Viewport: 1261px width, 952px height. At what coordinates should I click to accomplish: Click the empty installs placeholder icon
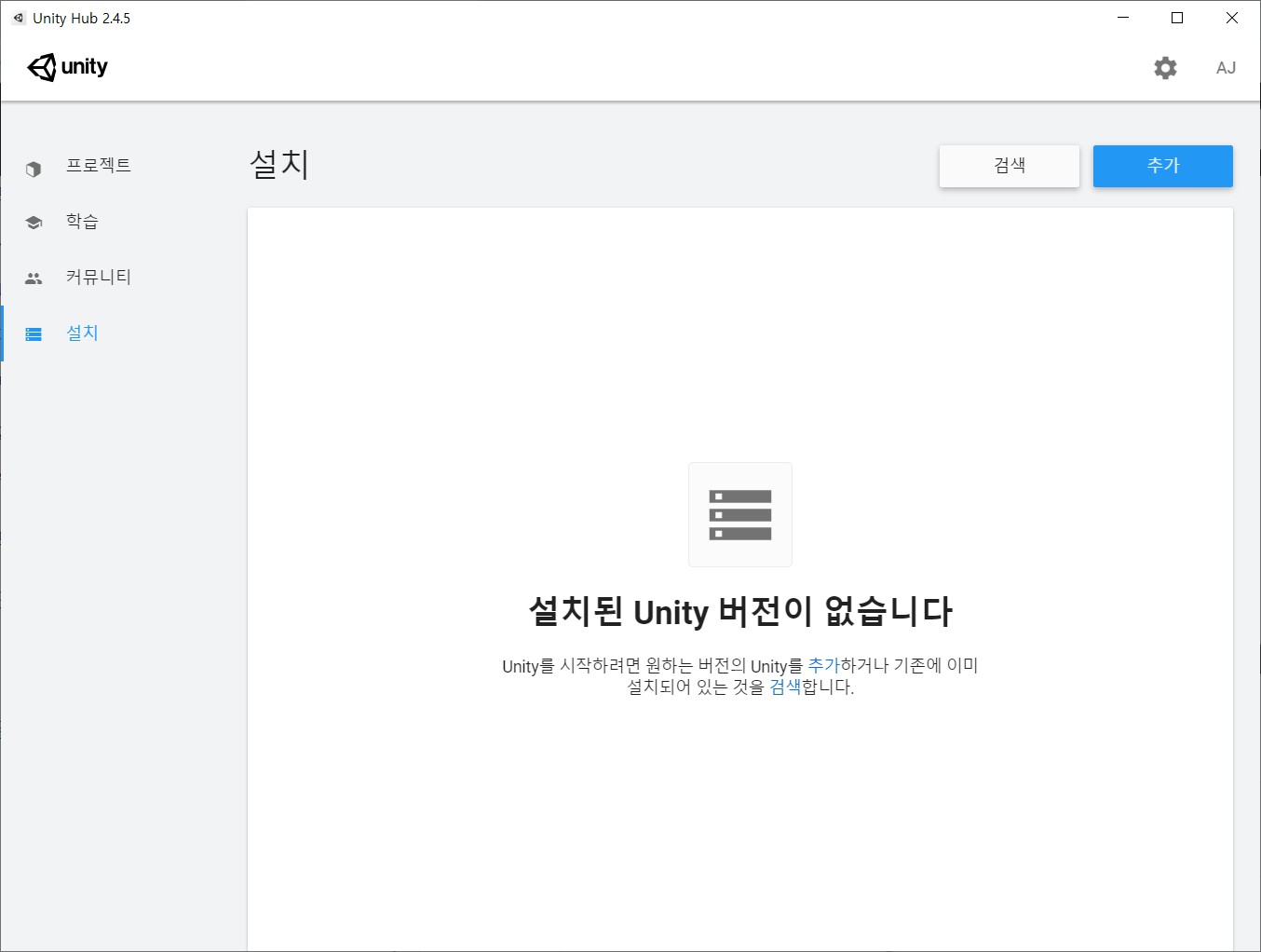pyautogui.click(x=740, y=514)
